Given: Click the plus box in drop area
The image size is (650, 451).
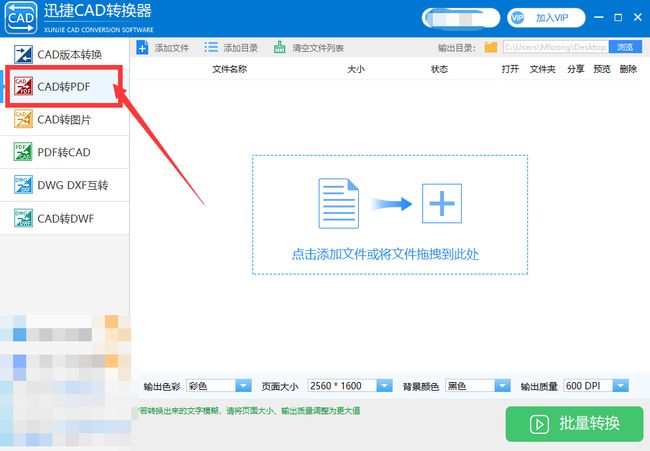Looking at the screenshot, I should 442,204.
